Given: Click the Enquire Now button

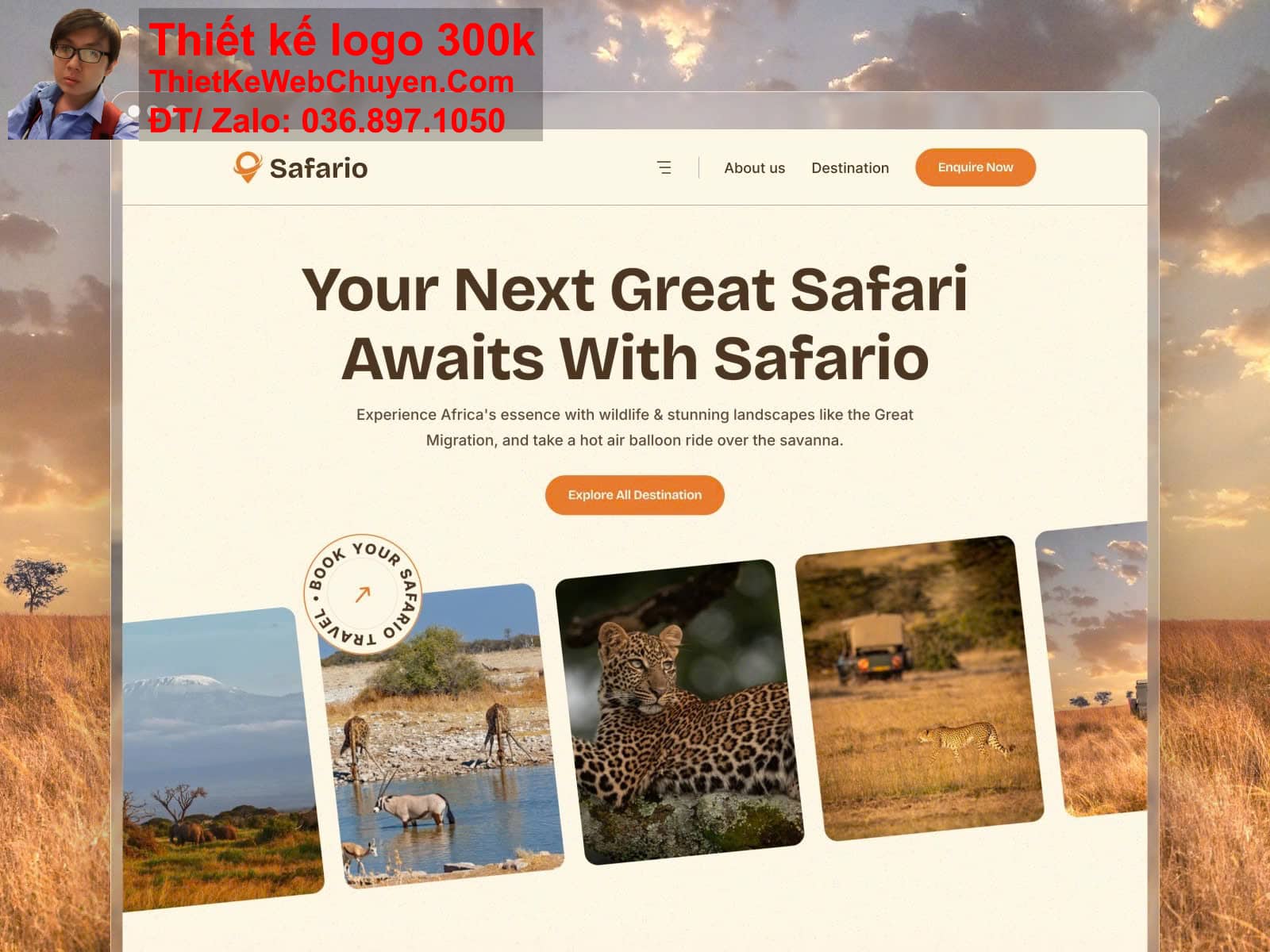Looking at the screenshot, I should coord(976,167).
